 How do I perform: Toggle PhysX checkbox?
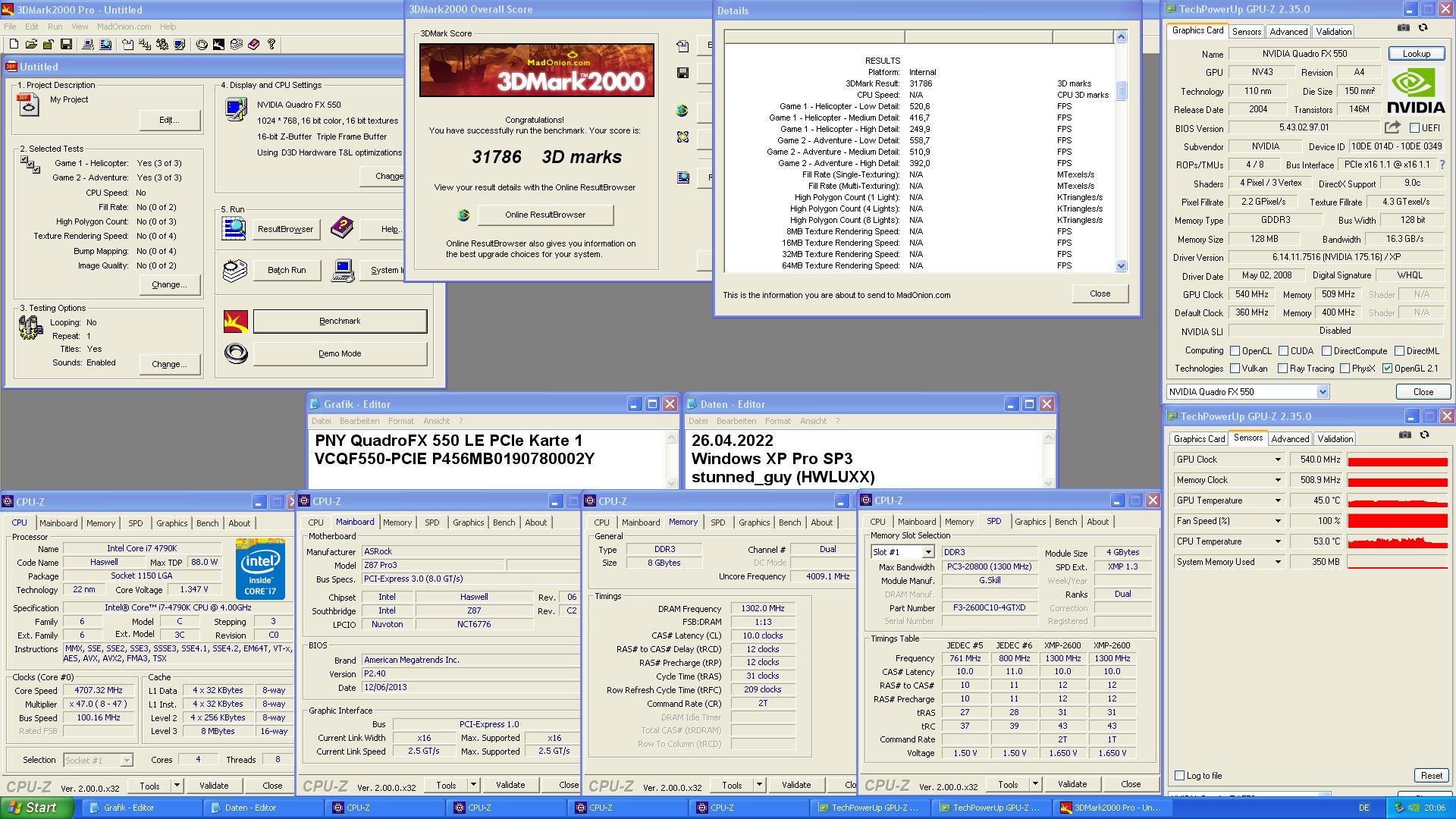click(x=1345, y=369)
